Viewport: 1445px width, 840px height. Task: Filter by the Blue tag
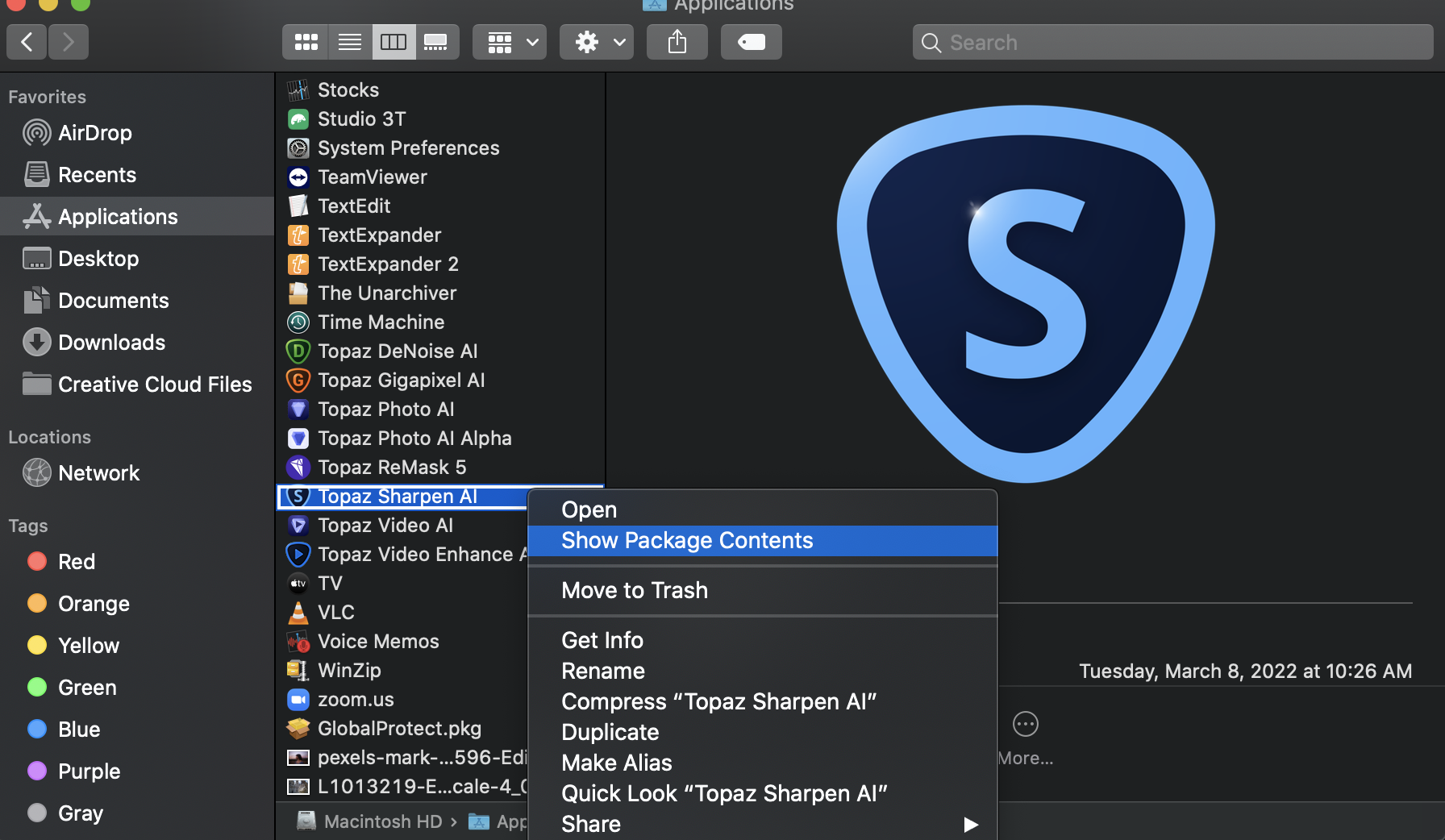point(137,730)
